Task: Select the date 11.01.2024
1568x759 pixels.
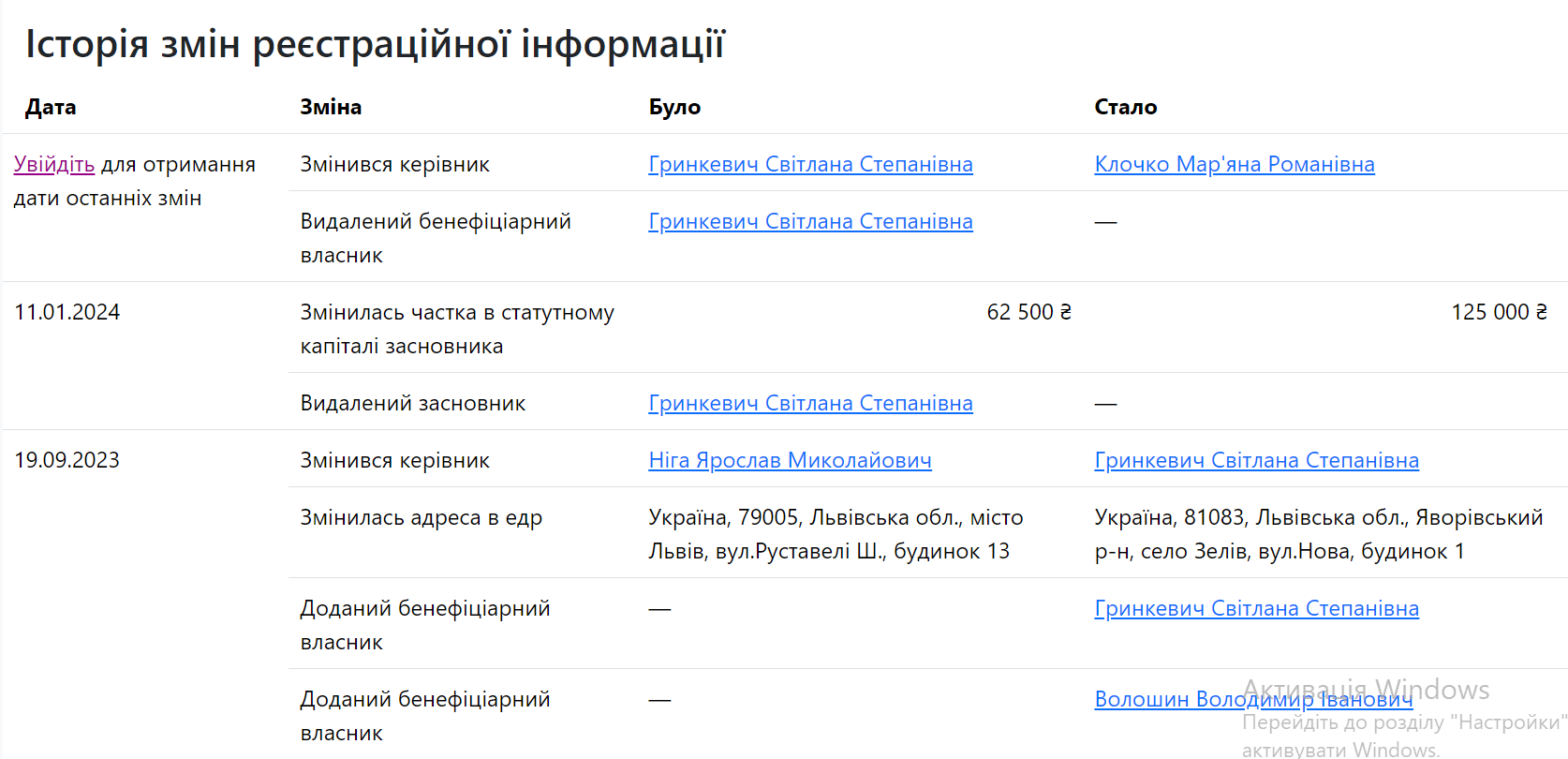Action: coord(67,313)
